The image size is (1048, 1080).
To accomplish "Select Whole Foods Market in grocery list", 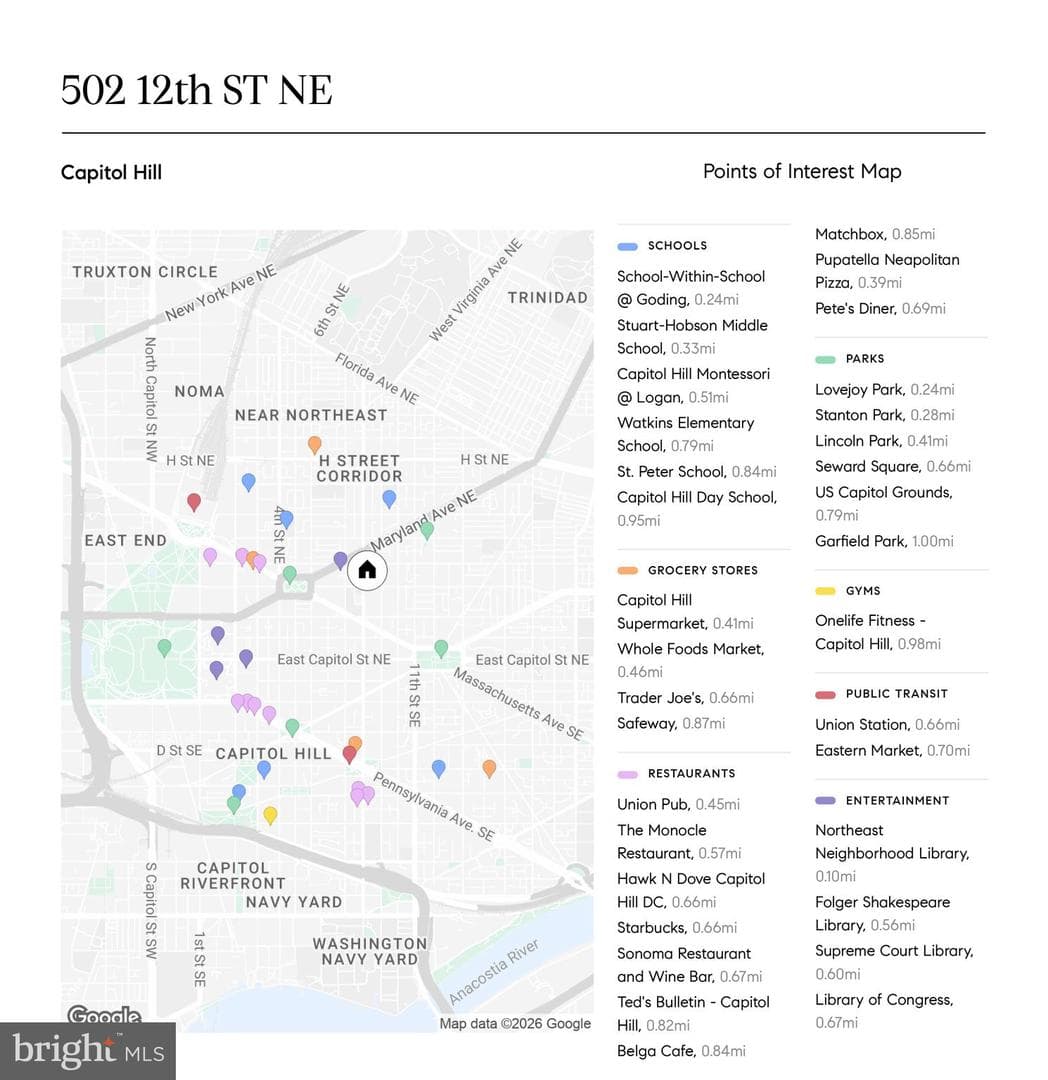I will click(x=691, y=660).
